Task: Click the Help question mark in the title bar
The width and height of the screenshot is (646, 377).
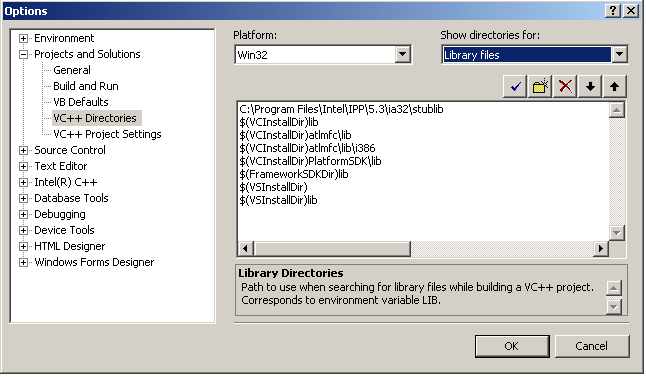Action: [613, 11]
